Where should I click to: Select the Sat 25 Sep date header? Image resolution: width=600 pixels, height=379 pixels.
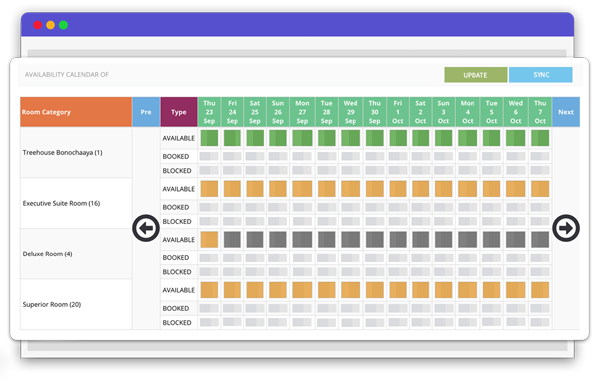click(x=255, y=112)
